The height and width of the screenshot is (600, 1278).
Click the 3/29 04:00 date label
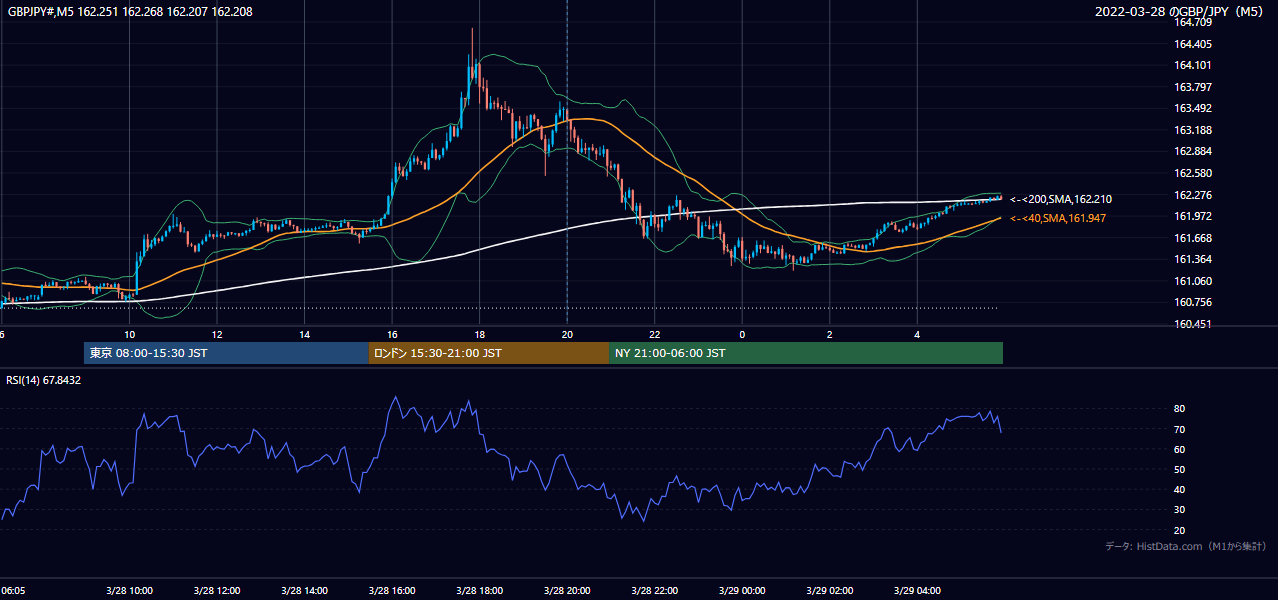click(918, 591)
